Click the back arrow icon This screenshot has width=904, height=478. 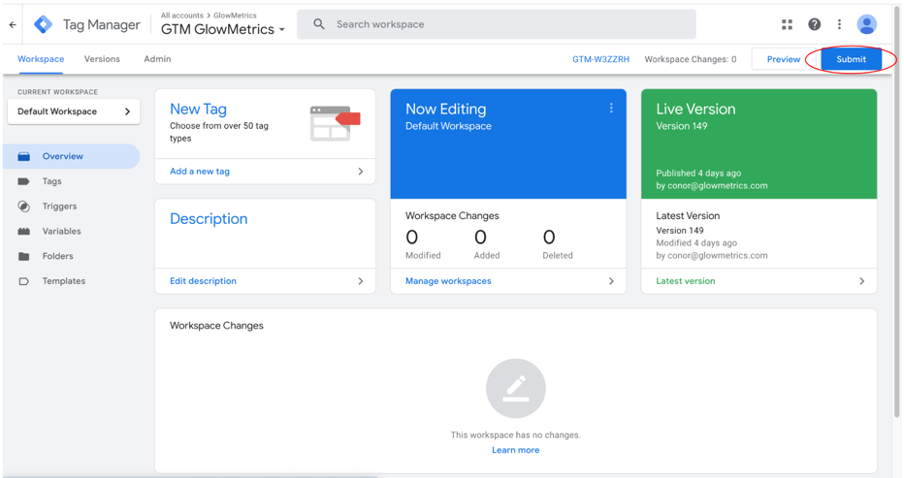pos(13,25)
